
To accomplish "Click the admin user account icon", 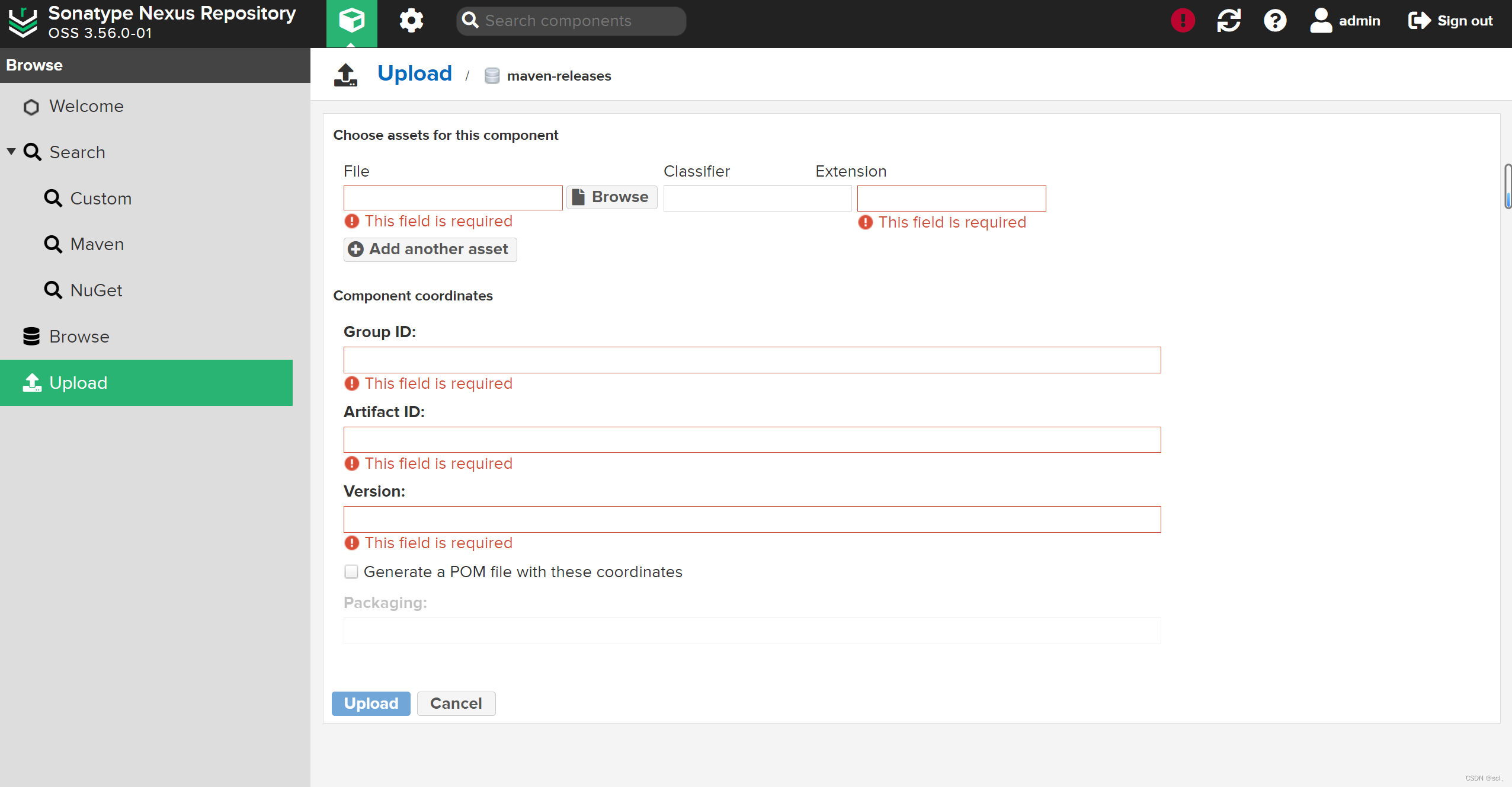I will point(1322,20).
